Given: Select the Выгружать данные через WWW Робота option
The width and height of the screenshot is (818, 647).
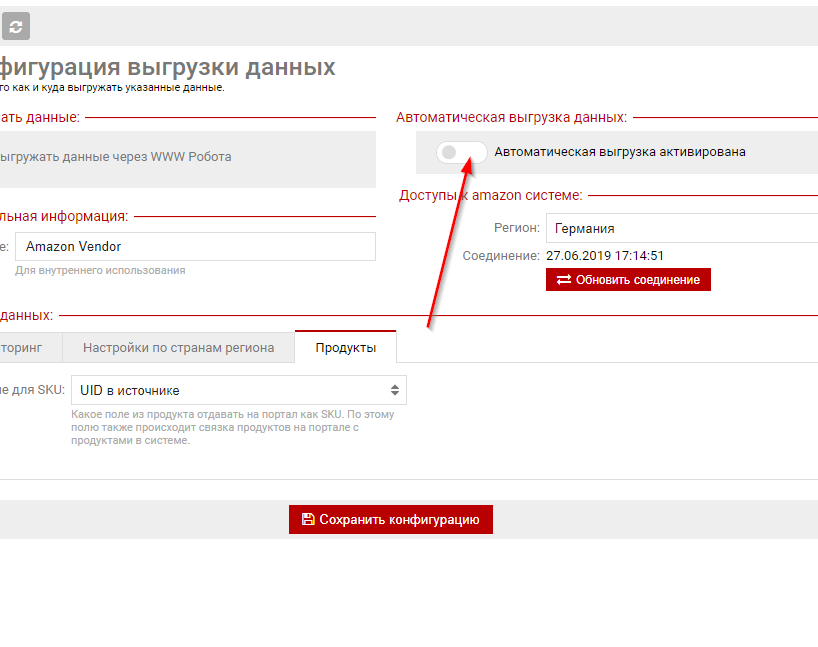Looking at the screenshot, I should coord(115,157).
